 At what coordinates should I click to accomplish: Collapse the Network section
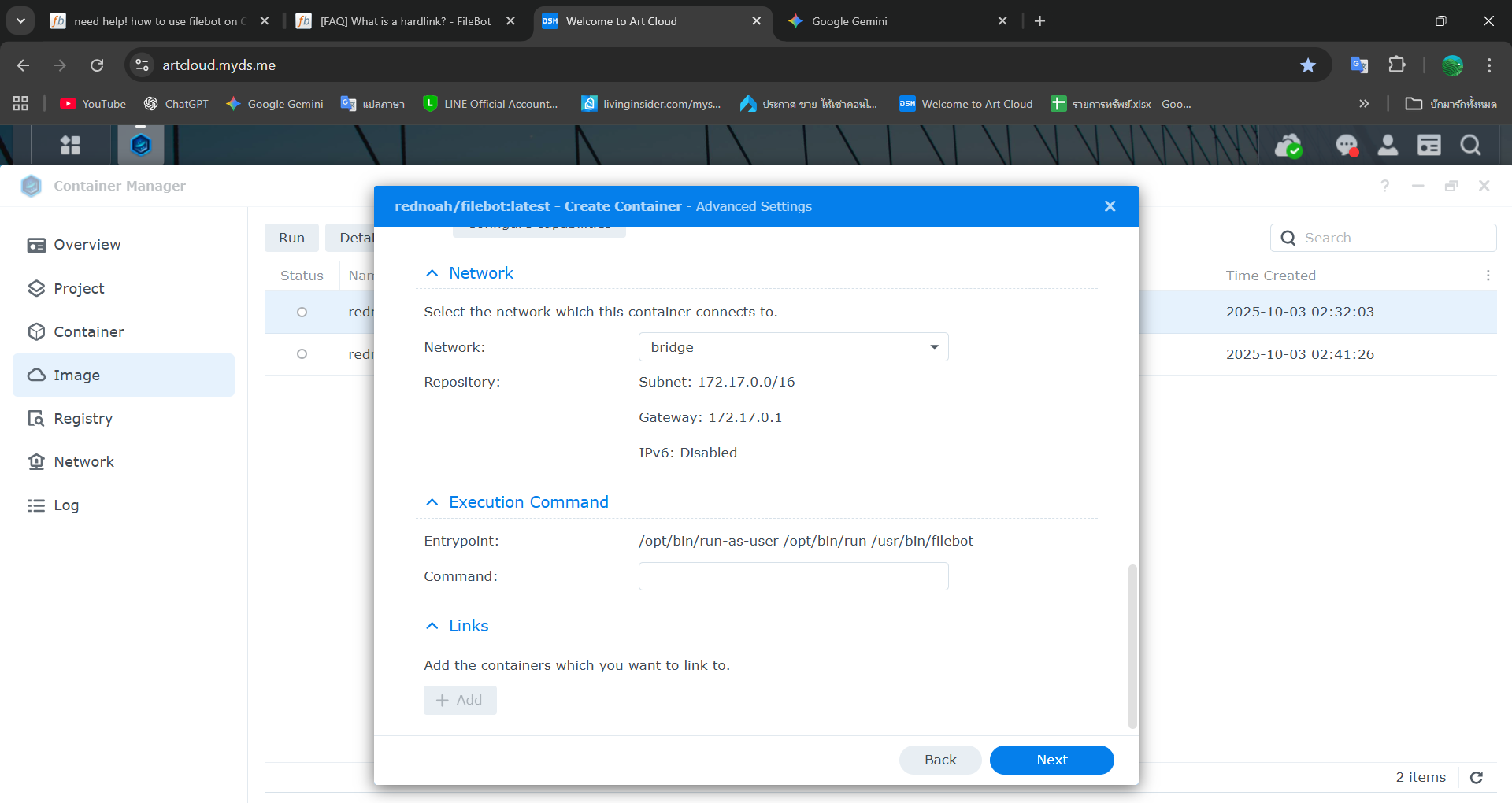(432, 273)
